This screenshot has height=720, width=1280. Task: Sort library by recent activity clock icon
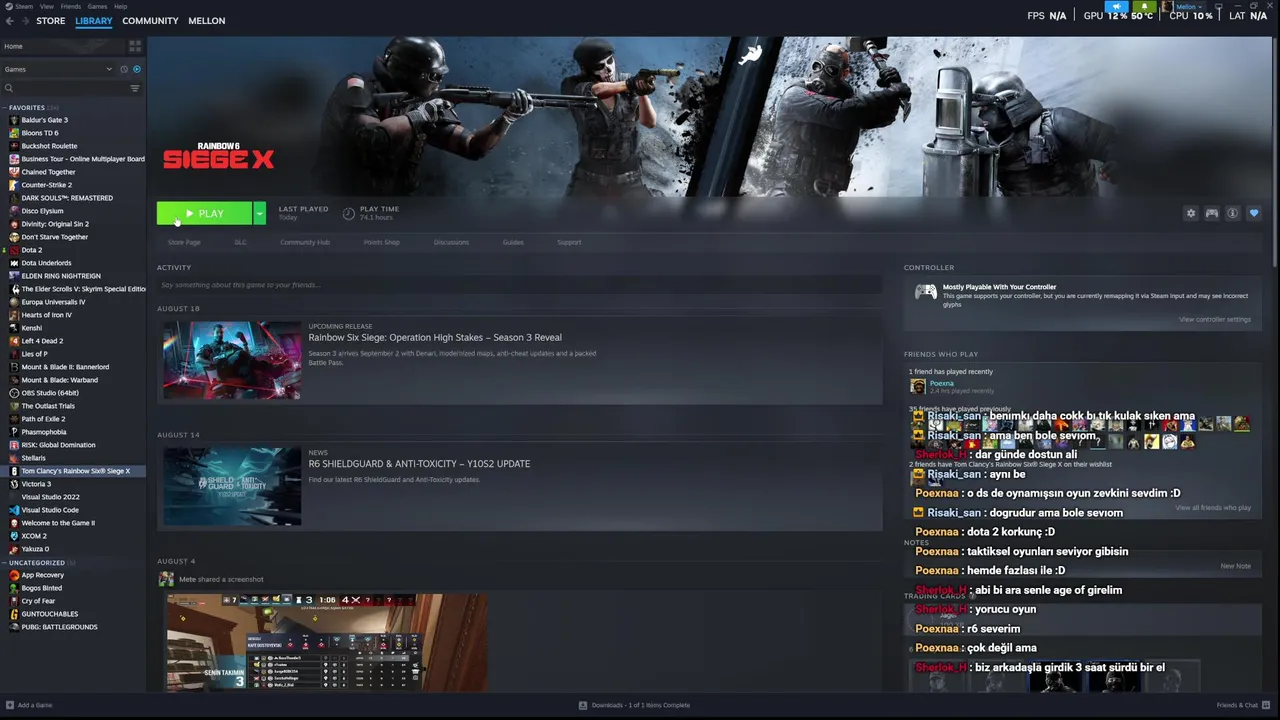124,69
